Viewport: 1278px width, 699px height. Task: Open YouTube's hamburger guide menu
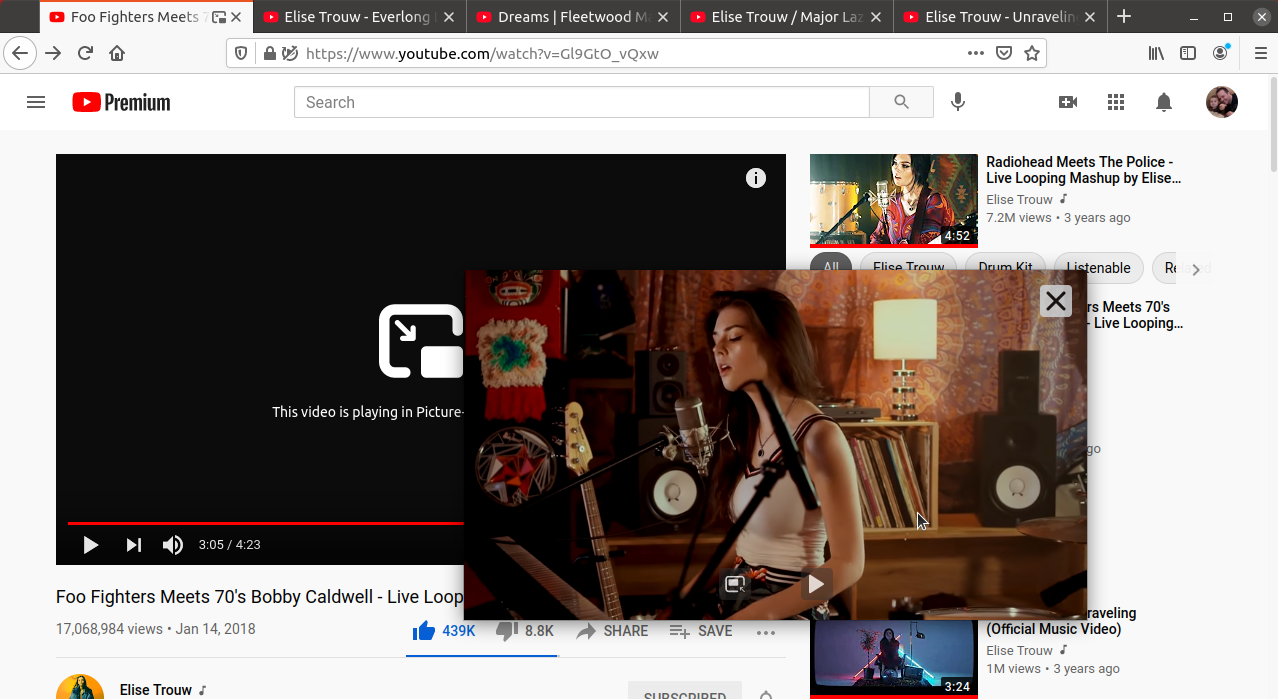tap(36, 101)
